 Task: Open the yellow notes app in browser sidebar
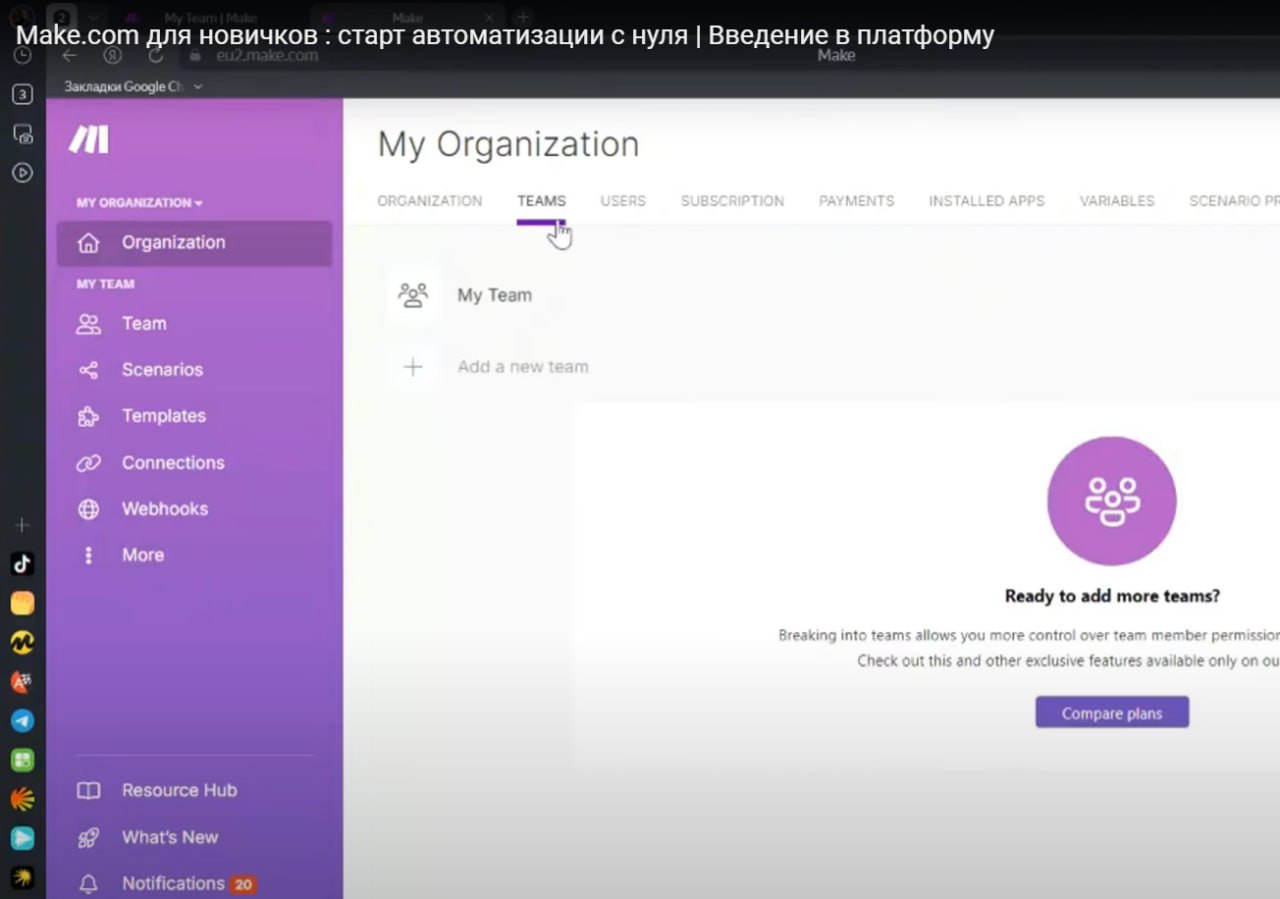click(22, 603)
